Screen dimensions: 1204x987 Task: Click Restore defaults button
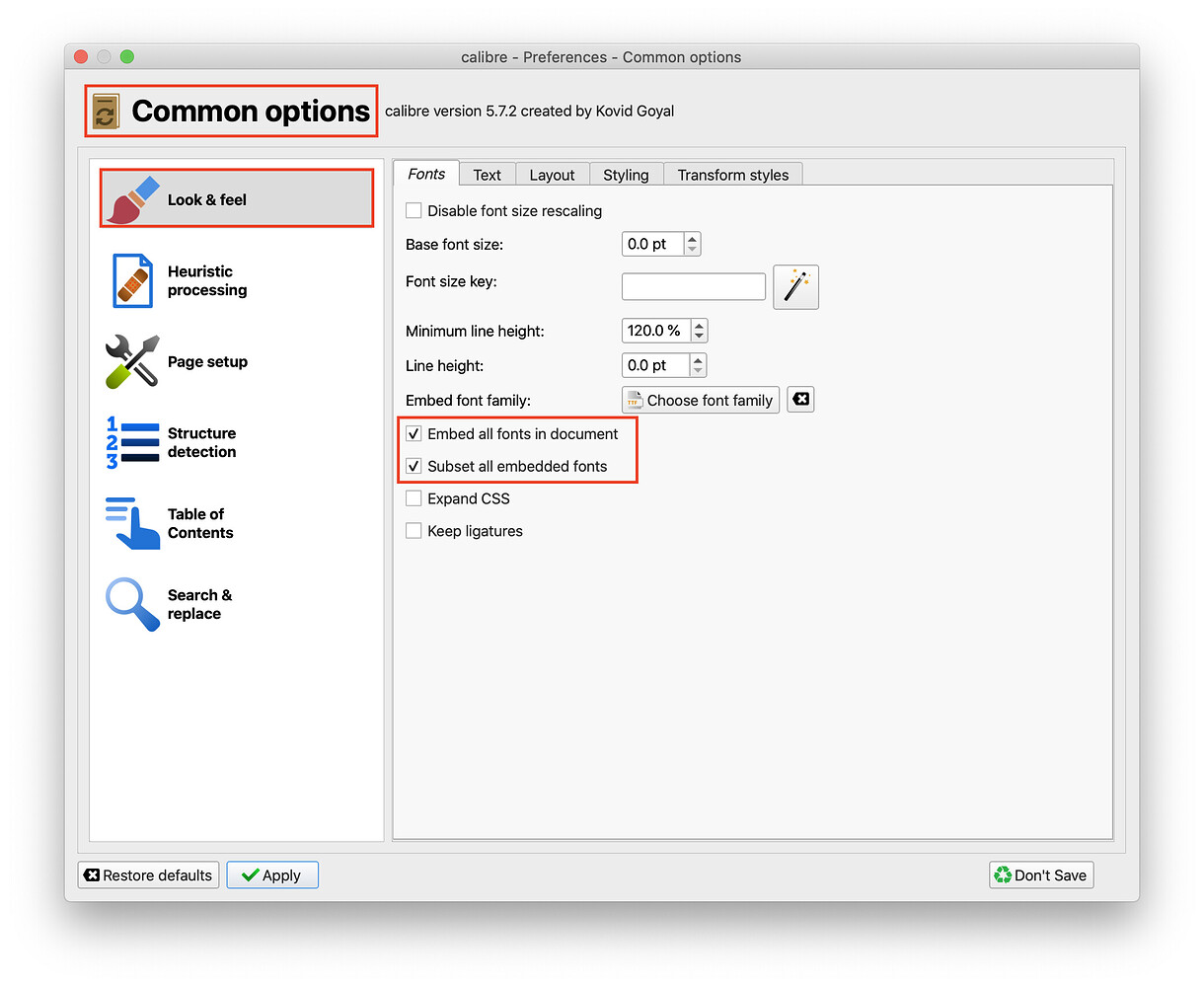click(148, 875)
